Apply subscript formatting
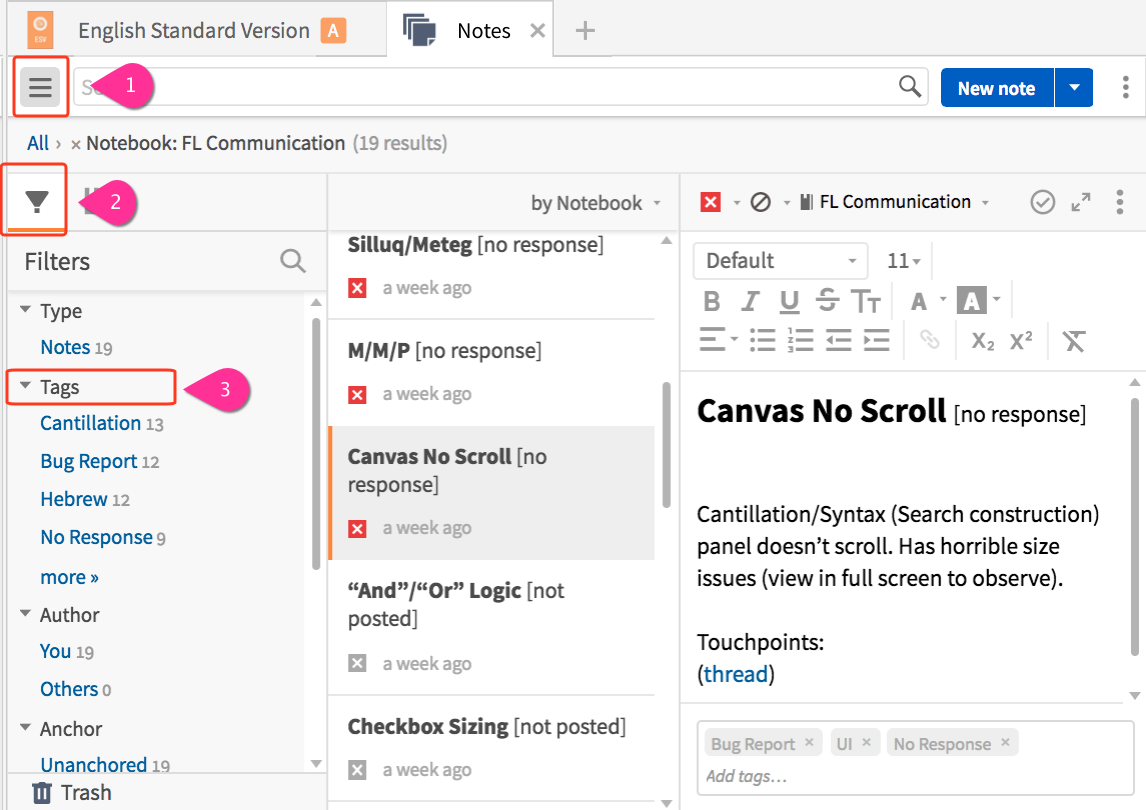This screenshot has width=1146, height=810. coord(982,341)
